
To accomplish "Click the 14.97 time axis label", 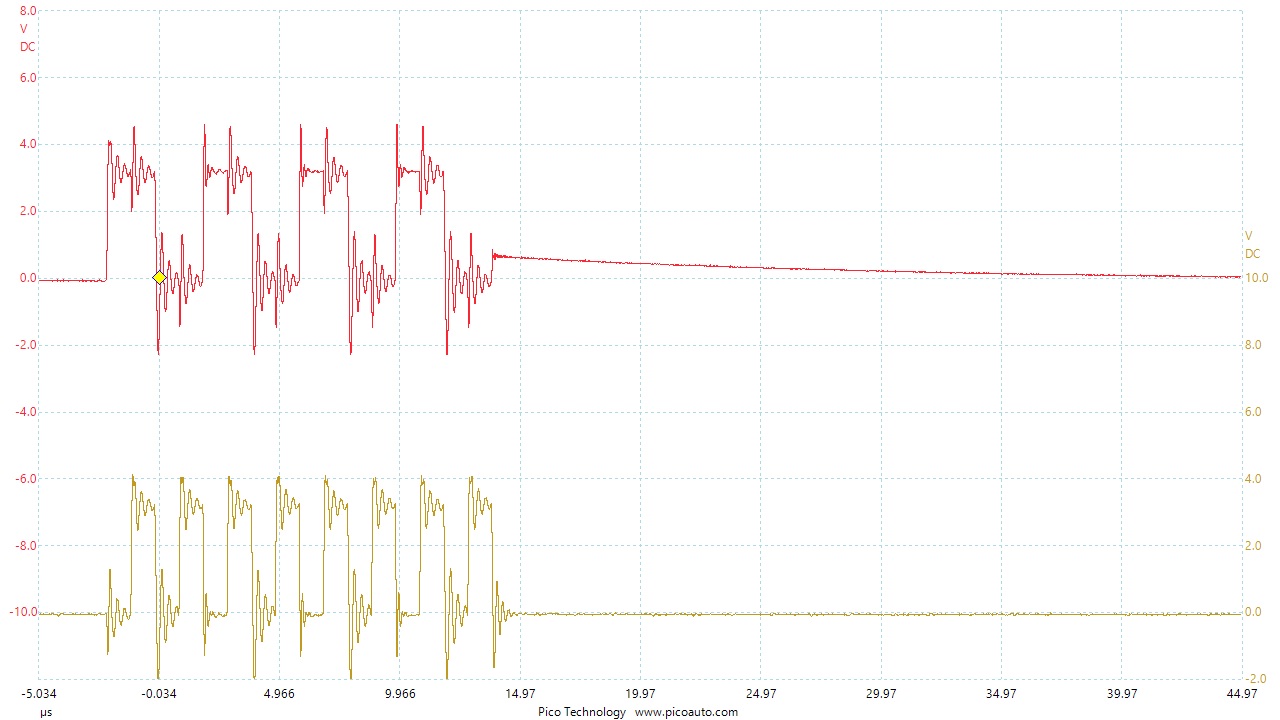I will 520,694.
